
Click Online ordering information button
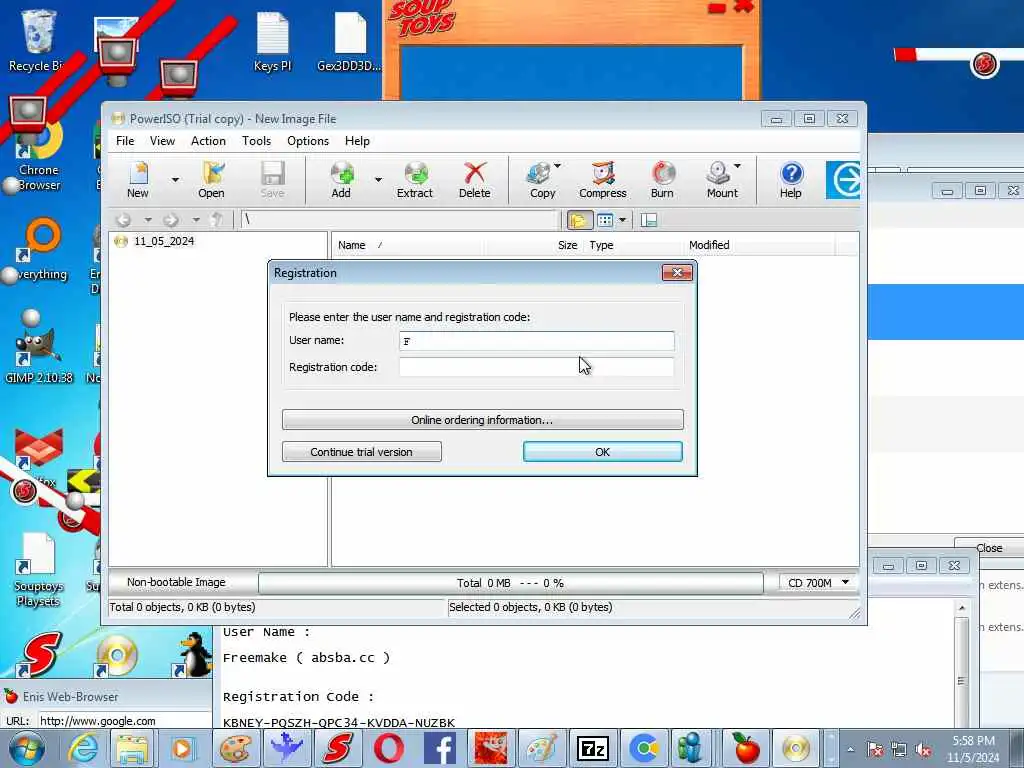point(483,420)
